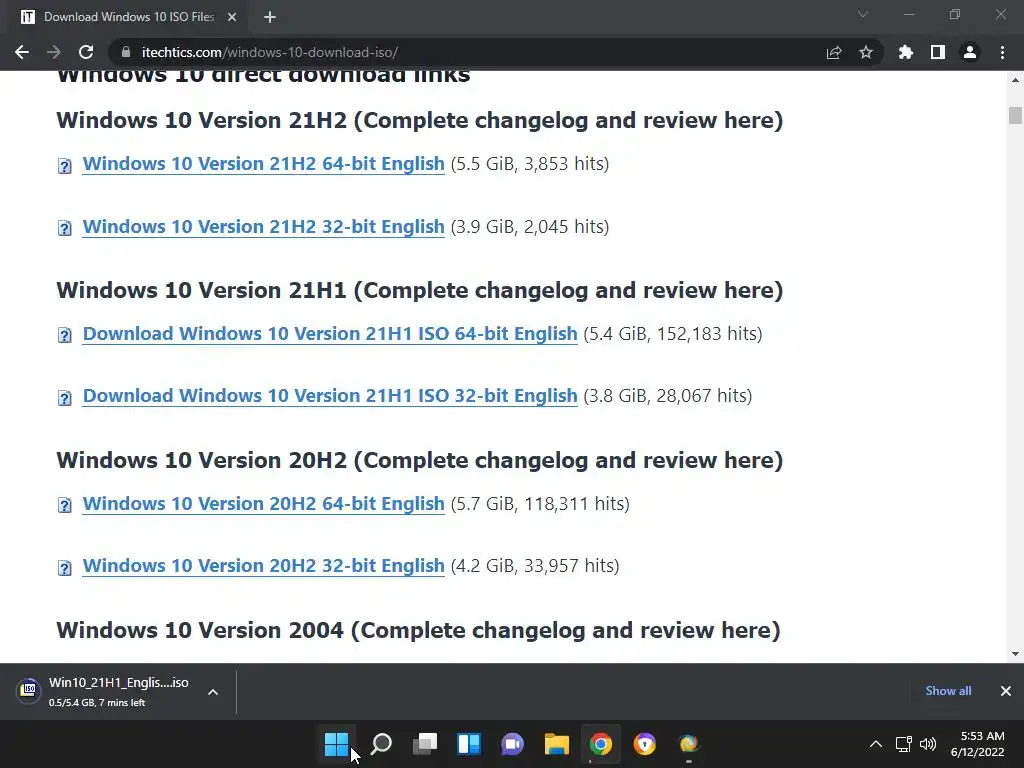Viewport: 1024px width, 768px height.
Task: Bookmark this page with the star
Action: click(x=866, y=52)
